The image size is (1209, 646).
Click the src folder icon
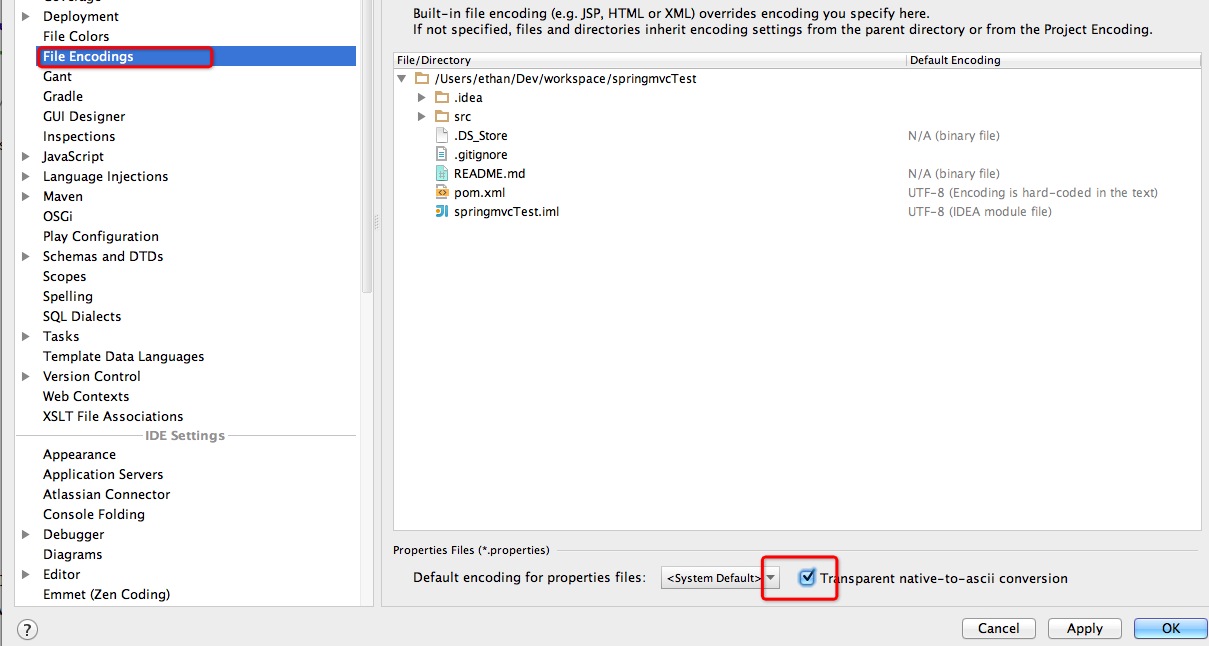click(x=442, y=116)
